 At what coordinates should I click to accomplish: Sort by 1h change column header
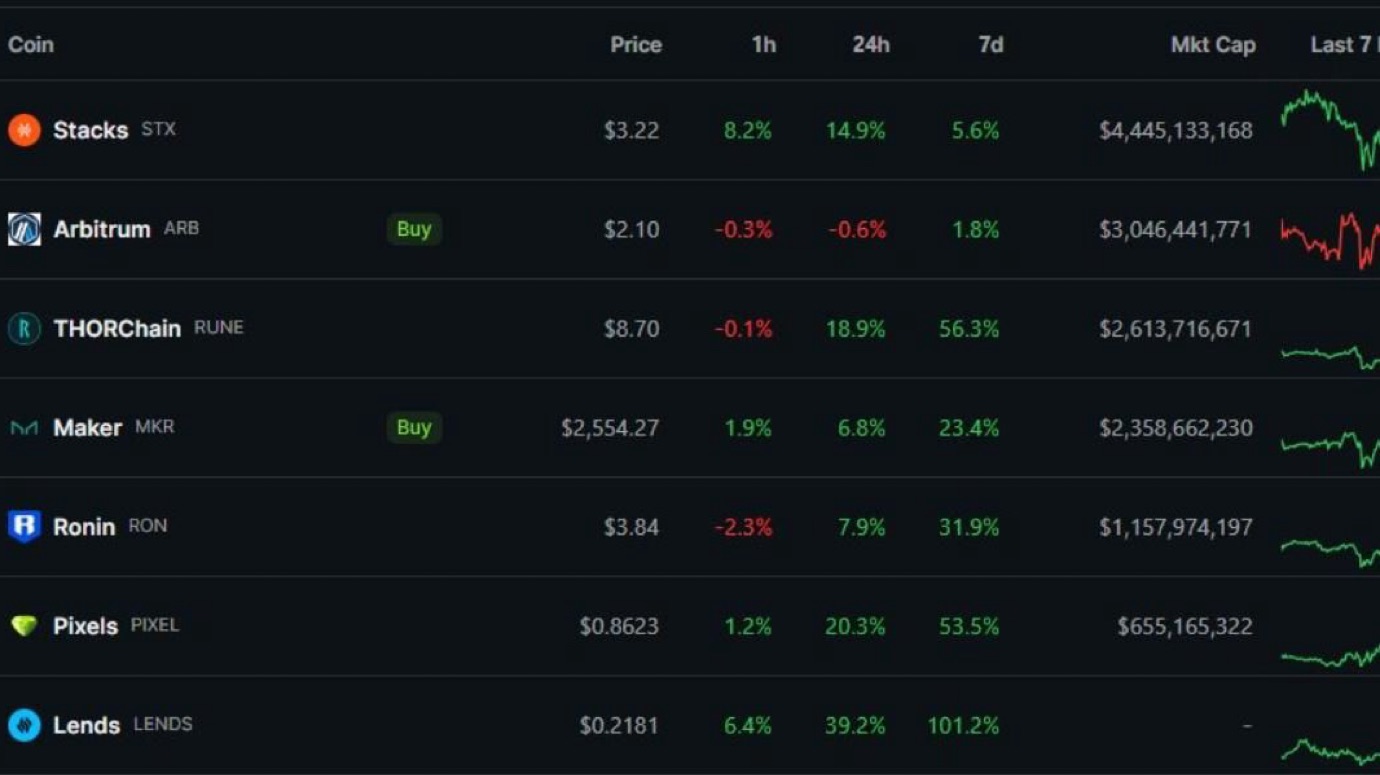tap(763, 45)
